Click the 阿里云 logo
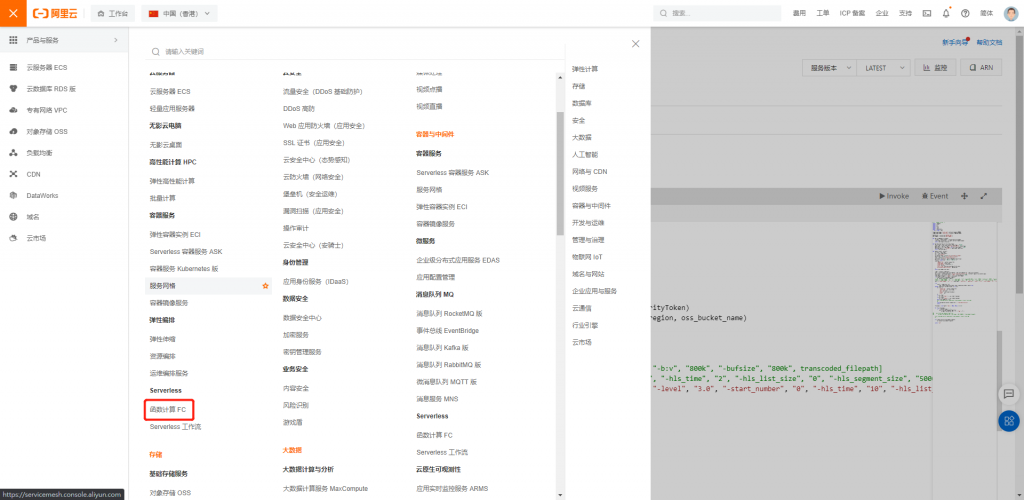The image size is (1024, 500). pos(55,13)
